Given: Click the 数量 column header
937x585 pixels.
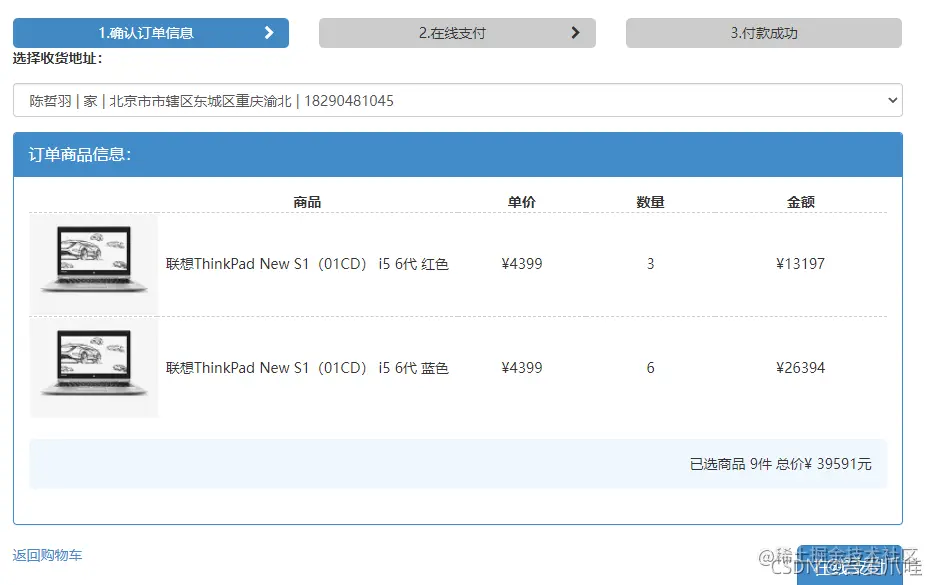Looking at the screenshot, I should click(650, 201).
